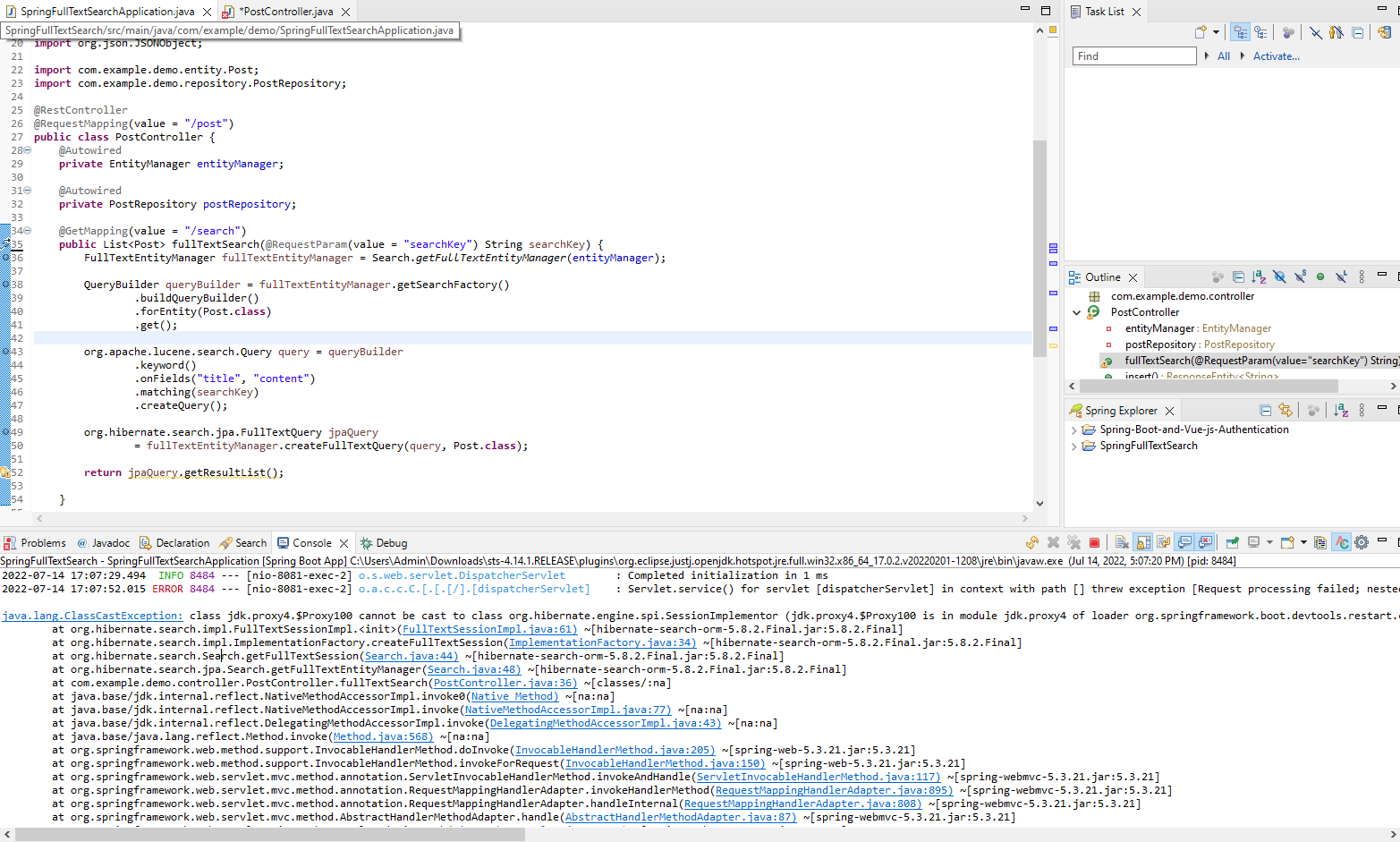Toggle the Console ANSI color icon

1341,543
